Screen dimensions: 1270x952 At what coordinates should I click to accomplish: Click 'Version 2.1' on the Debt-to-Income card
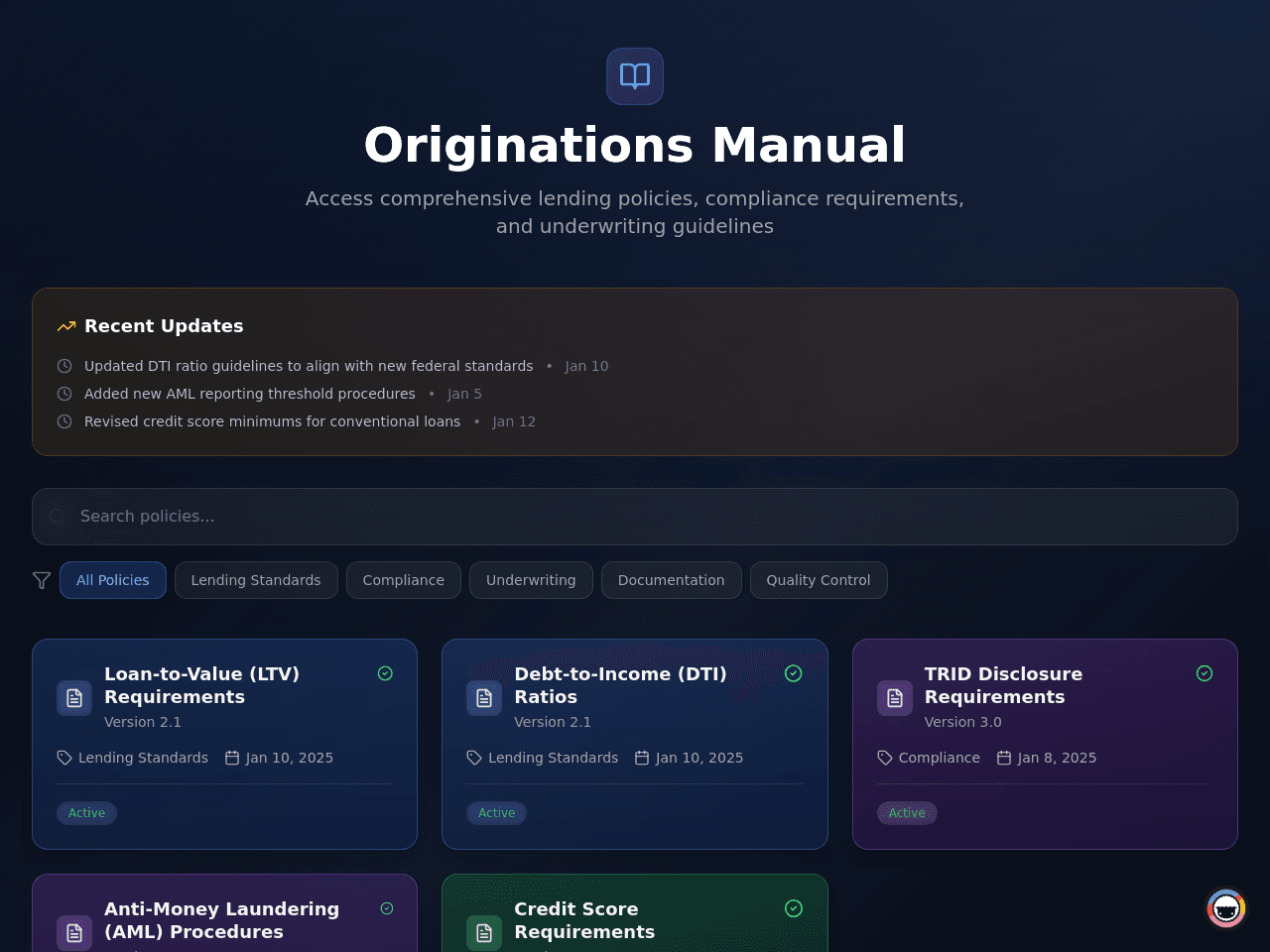553,722
